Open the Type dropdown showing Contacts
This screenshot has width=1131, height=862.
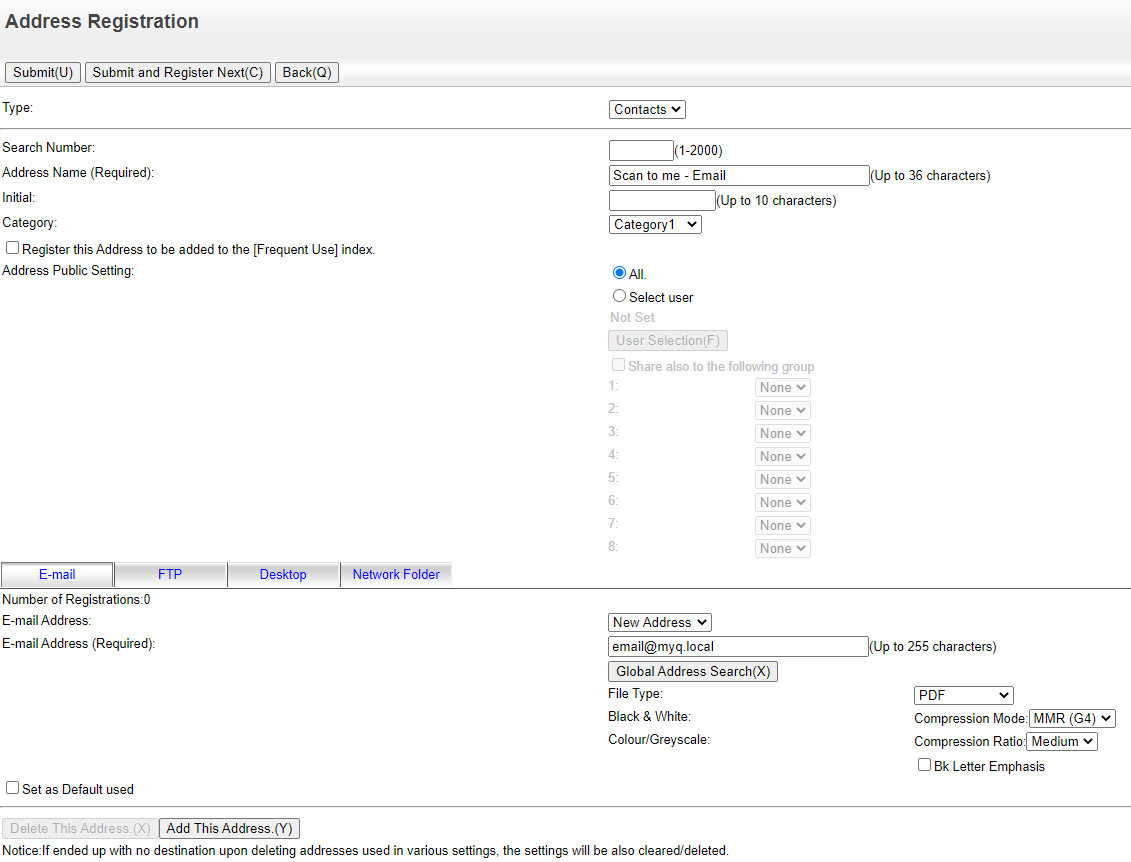pos(646,109)
